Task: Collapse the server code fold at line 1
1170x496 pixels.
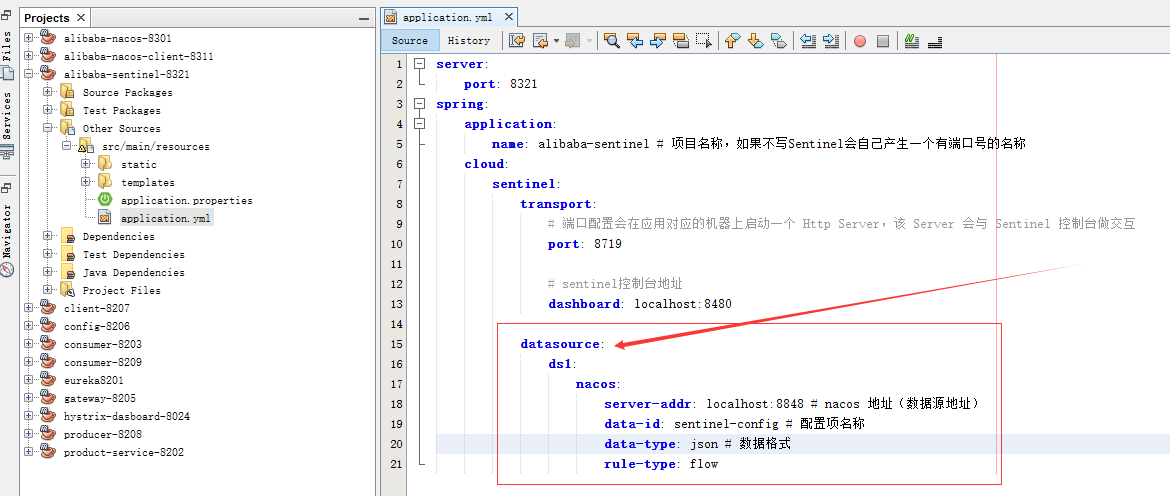Action: [420, 64]
